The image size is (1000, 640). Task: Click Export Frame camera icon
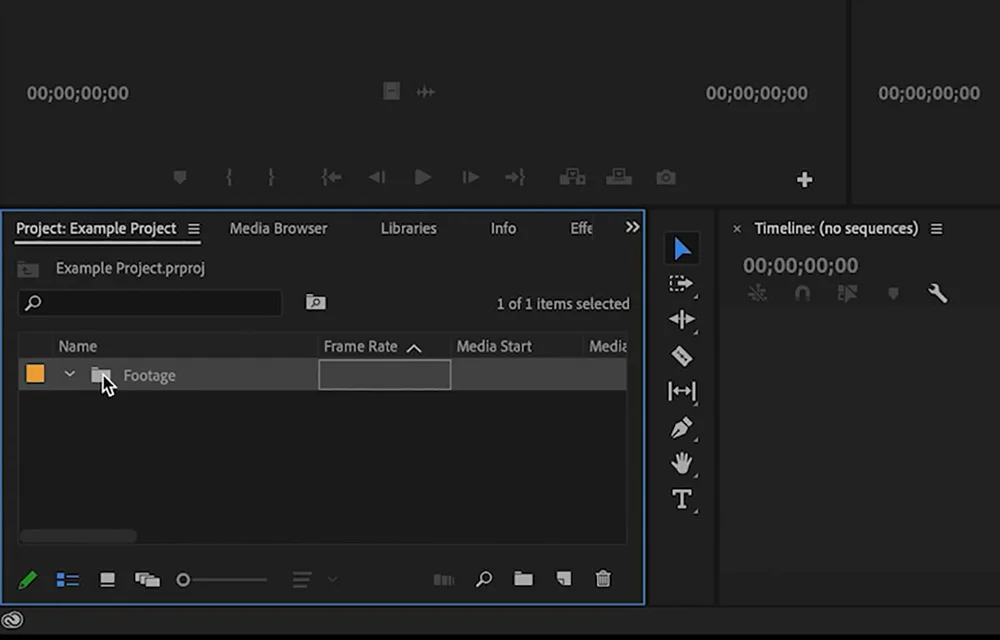(x=666, y=177)
